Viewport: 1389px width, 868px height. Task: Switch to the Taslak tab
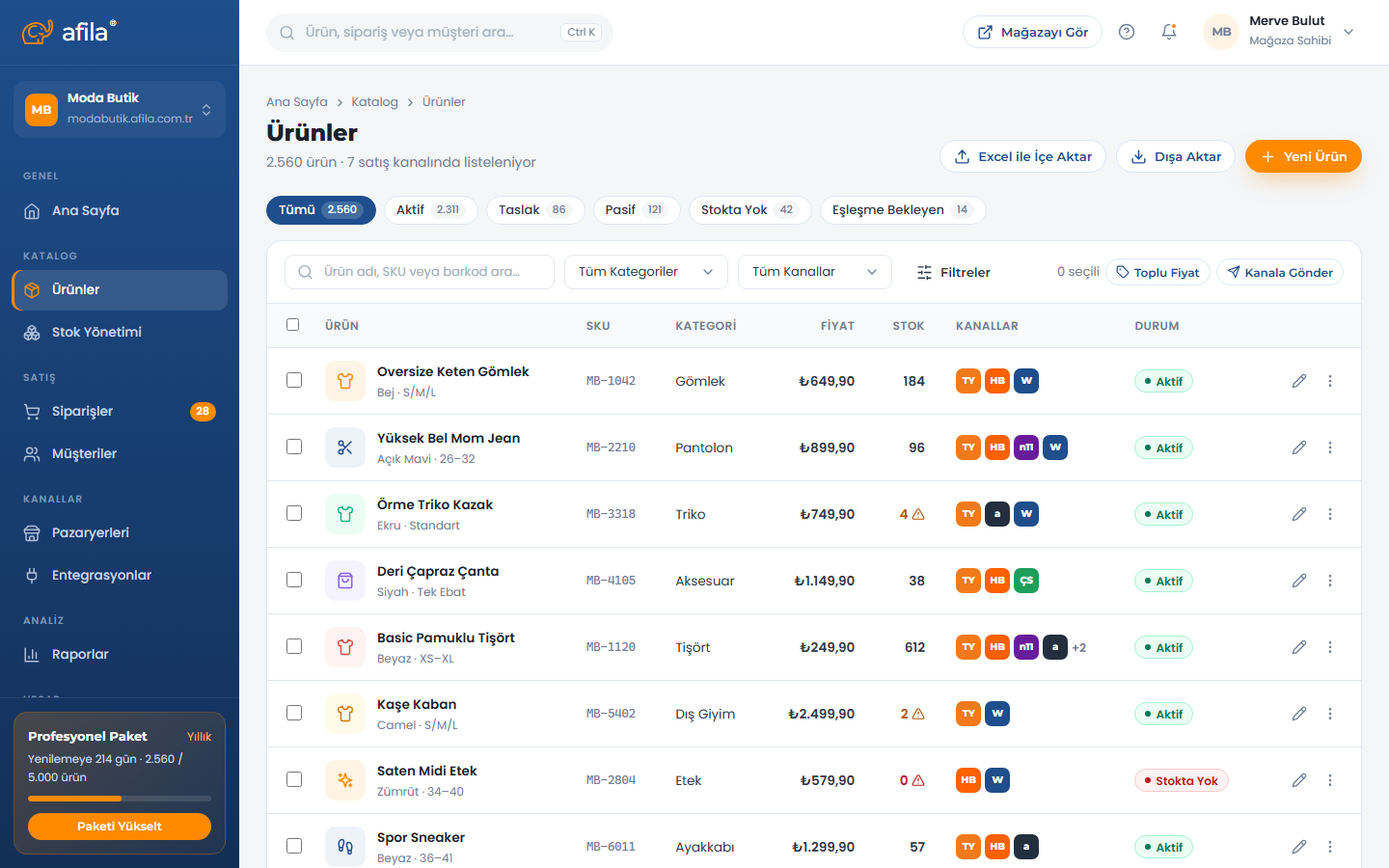pos(535,210)
